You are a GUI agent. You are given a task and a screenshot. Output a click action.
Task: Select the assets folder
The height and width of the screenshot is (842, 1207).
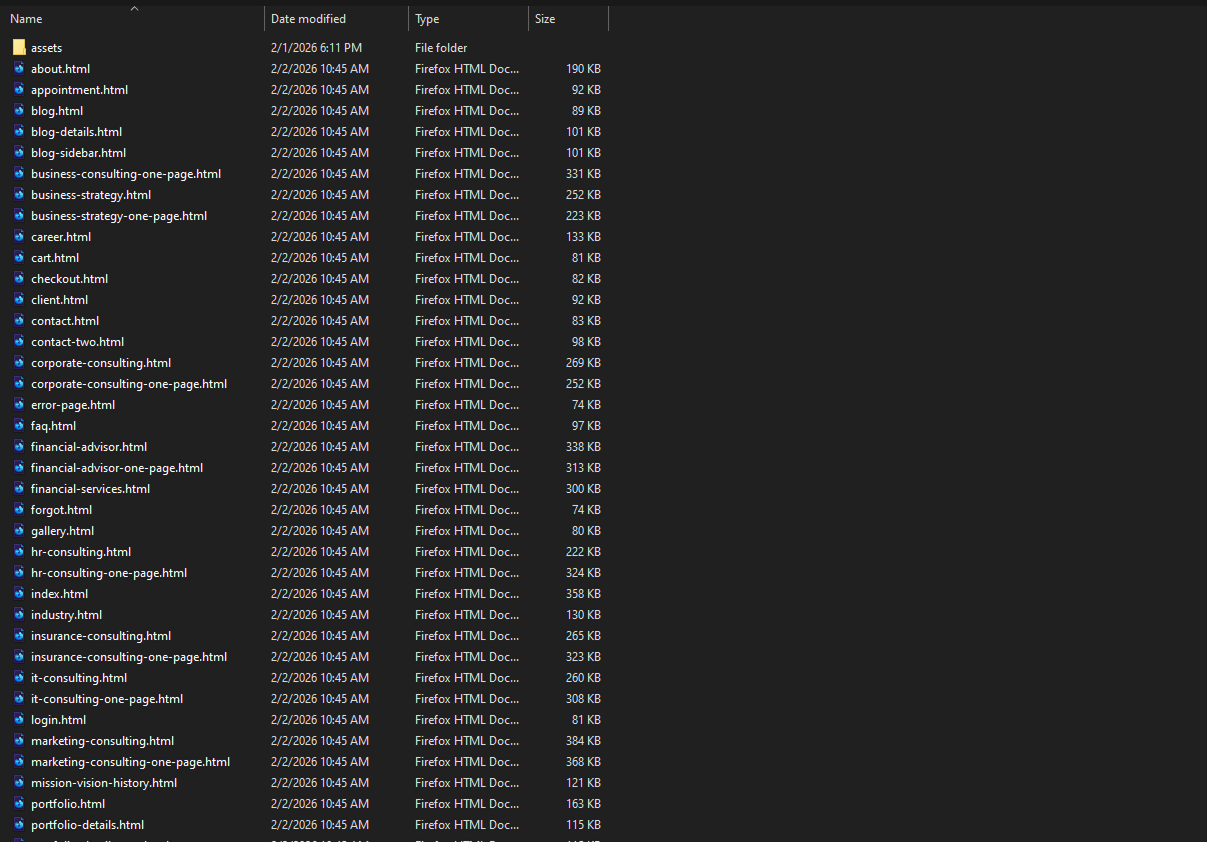click(46, 47)
